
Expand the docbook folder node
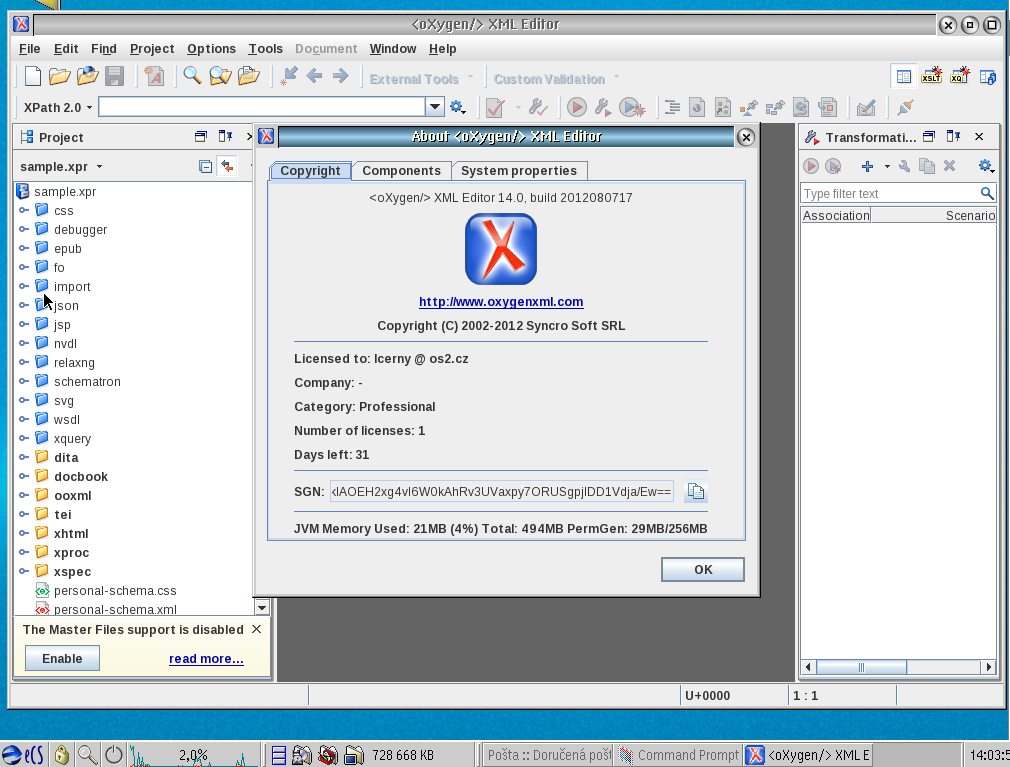coord(23,477)
